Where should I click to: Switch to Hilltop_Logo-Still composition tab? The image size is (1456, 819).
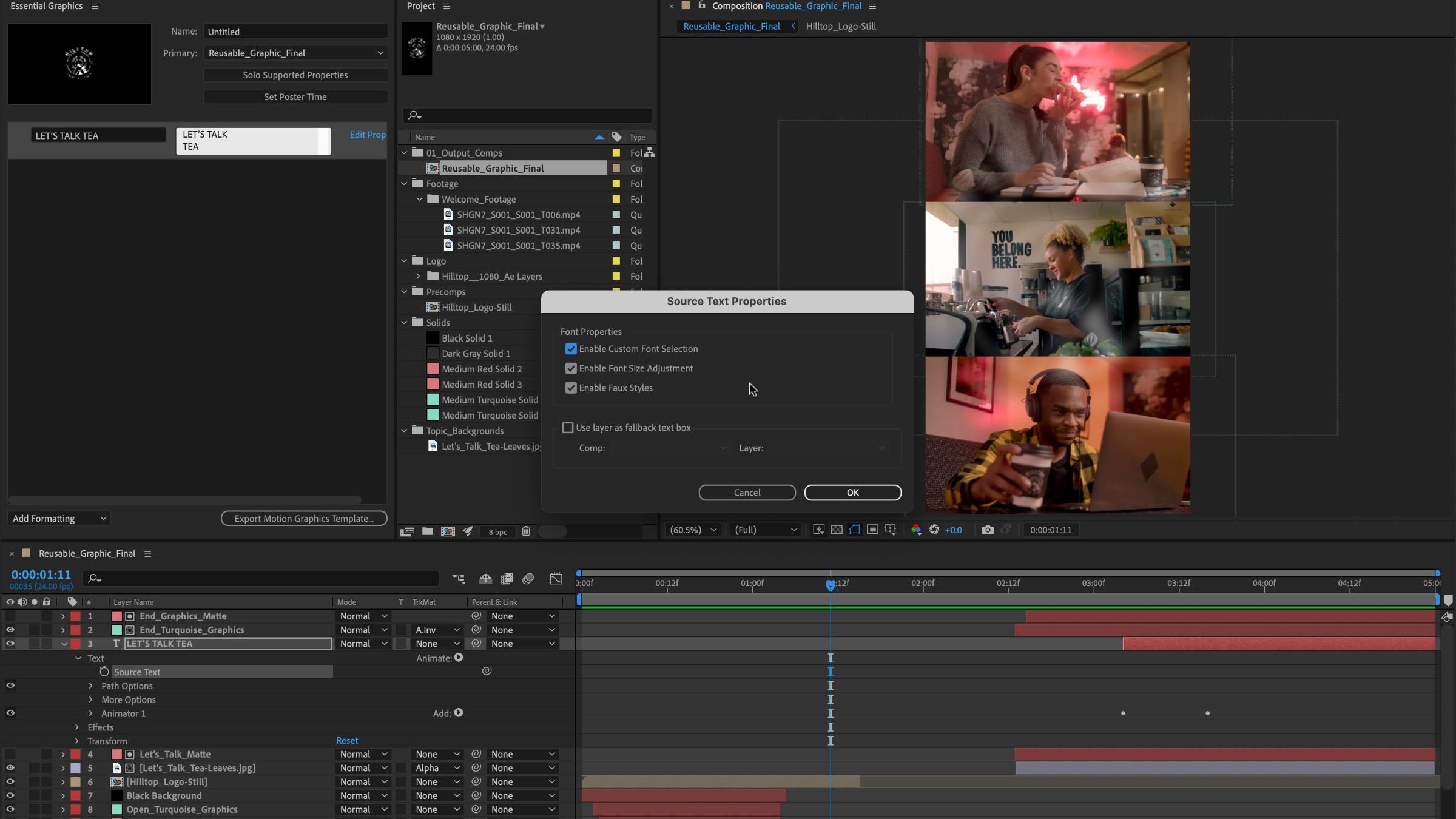(840, 26)
